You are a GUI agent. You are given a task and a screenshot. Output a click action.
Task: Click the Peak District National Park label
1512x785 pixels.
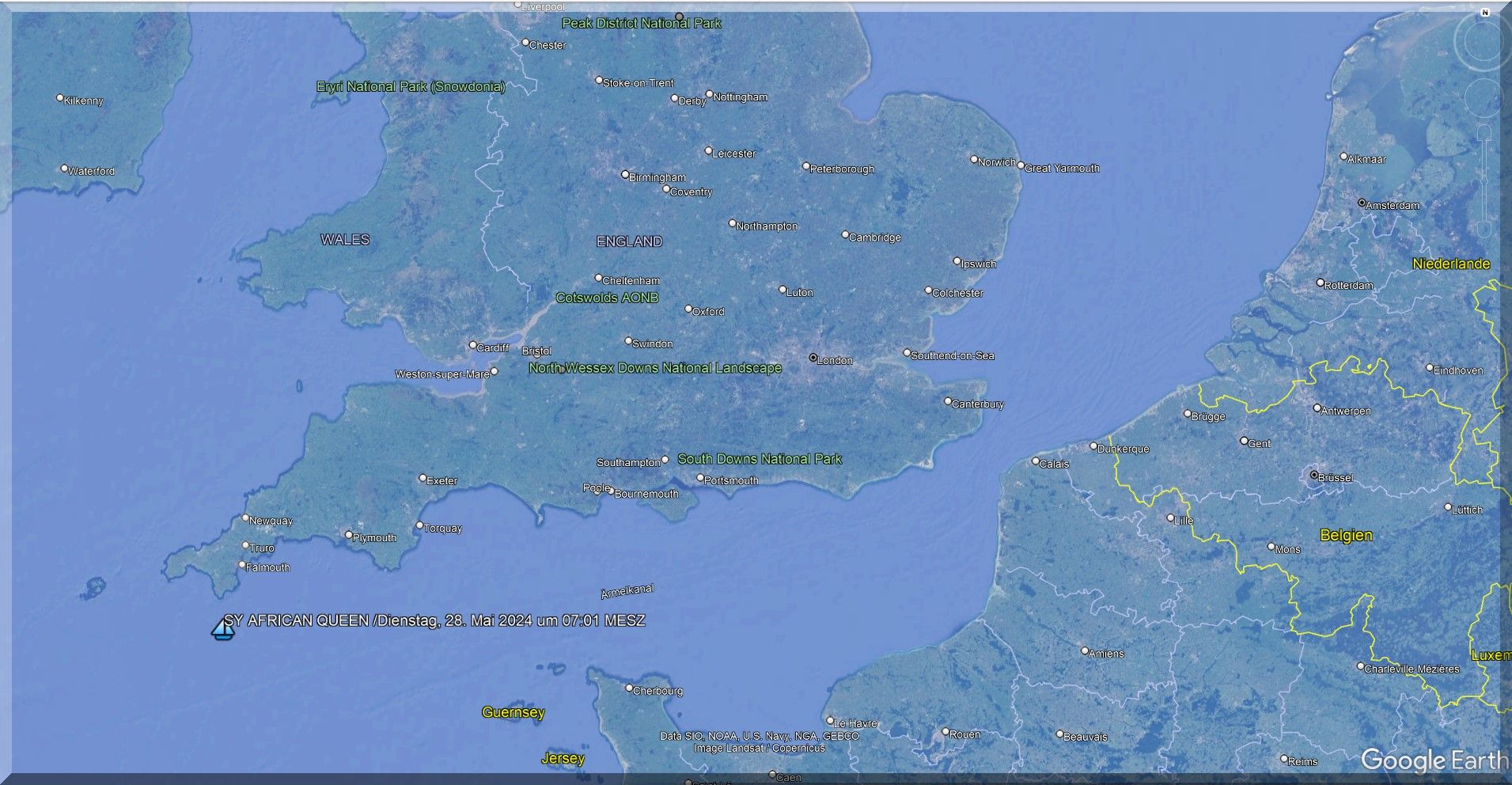tap(641, 24)
